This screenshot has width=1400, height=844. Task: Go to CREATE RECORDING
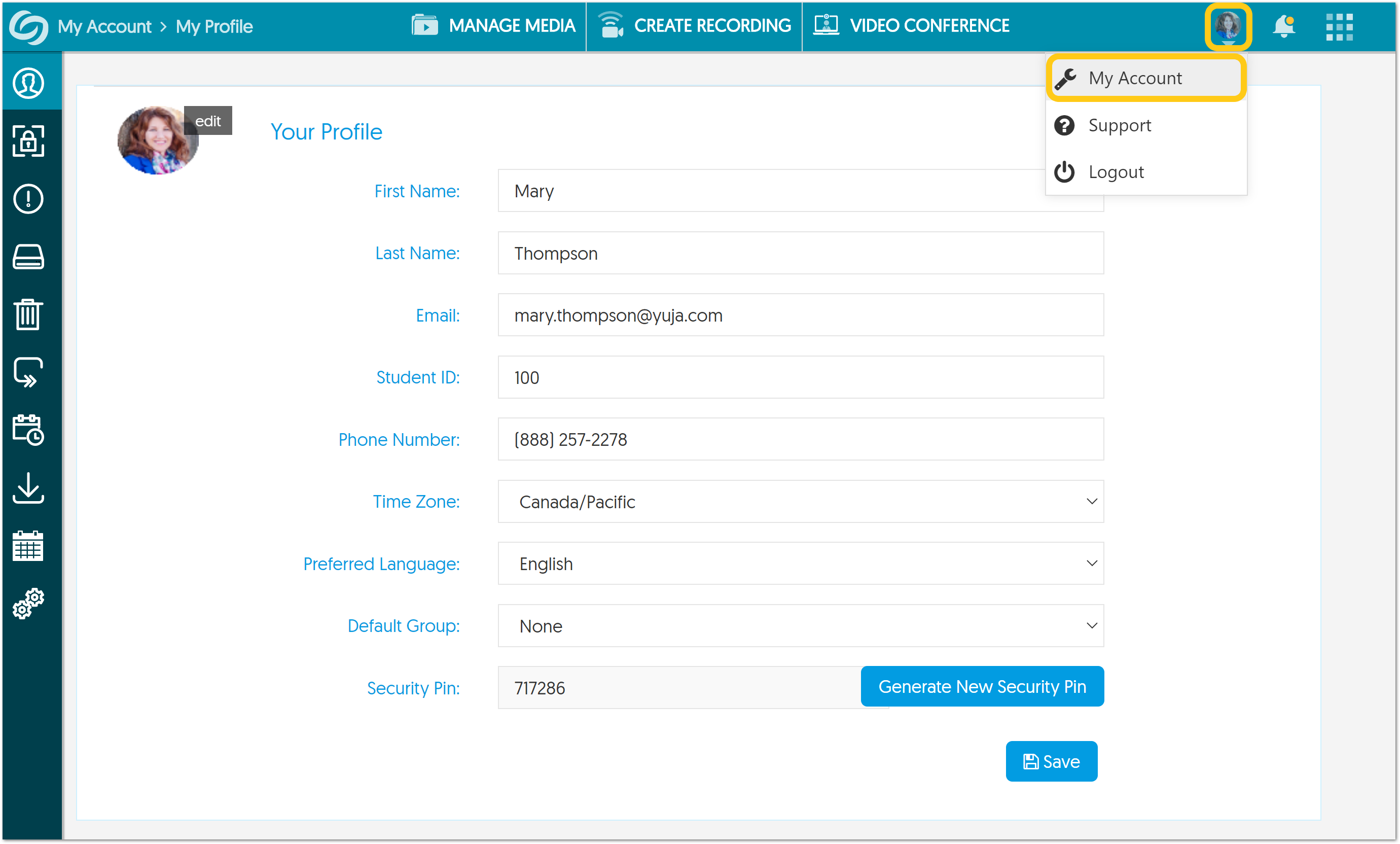click(x=694, y=25)
